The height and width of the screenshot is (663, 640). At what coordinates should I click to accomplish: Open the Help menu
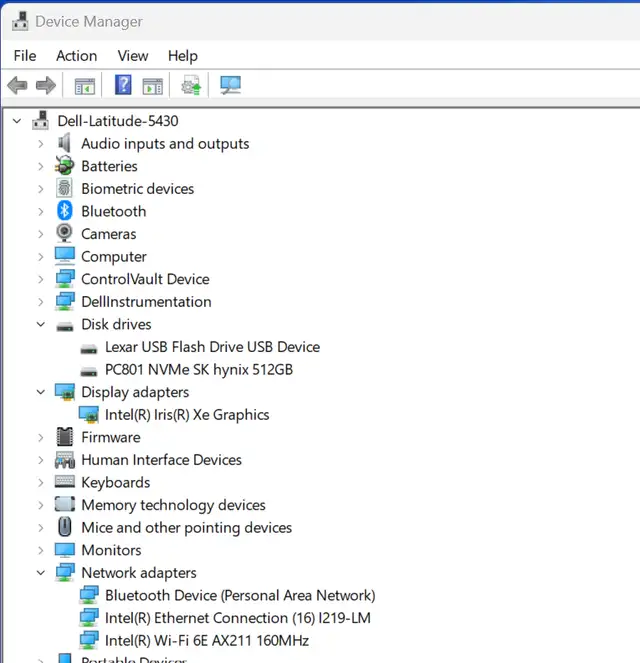click(x=183, y=56)
